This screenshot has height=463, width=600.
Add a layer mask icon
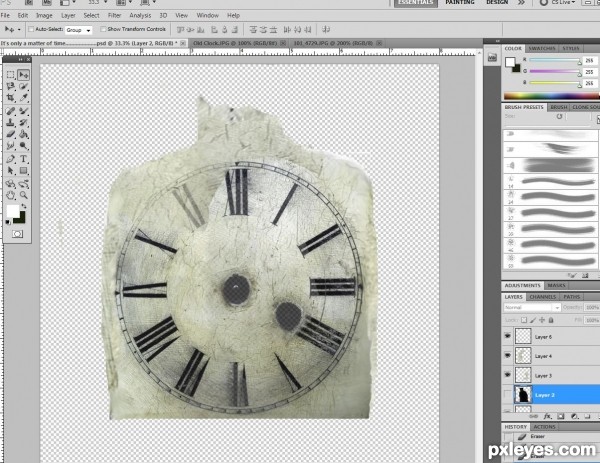click(561, 416)
